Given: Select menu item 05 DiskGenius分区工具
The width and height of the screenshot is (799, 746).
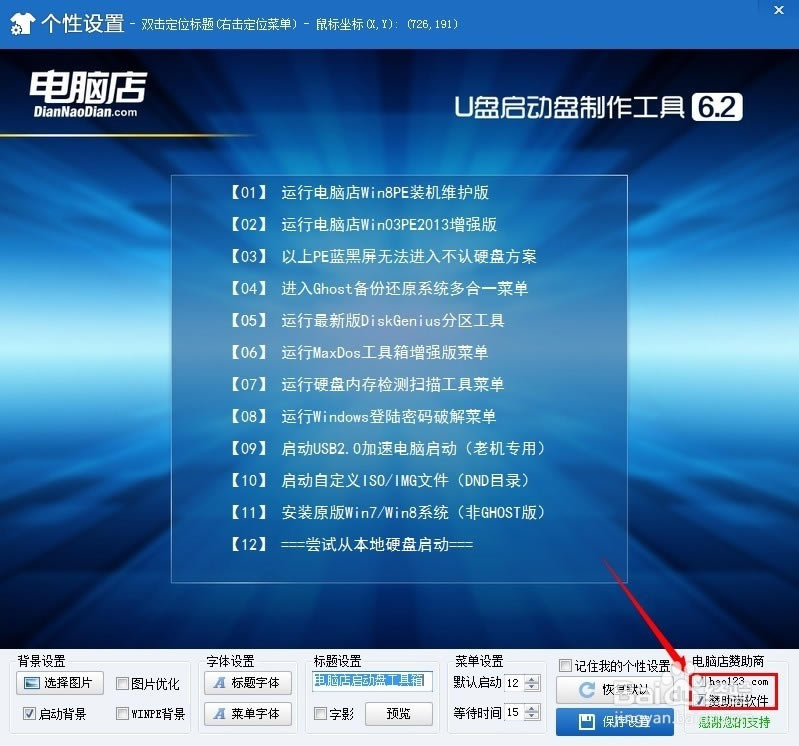Looking at the screenshot, I should pyautogui.click(x=366, y=321).
